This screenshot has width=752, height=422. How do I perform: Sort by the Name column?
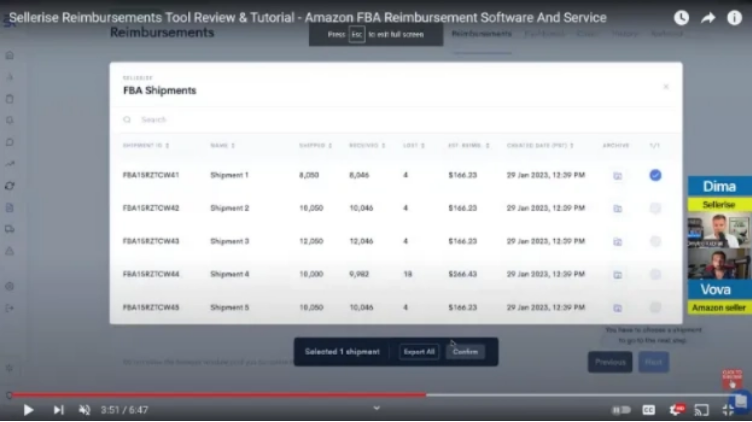pos(223,145)
